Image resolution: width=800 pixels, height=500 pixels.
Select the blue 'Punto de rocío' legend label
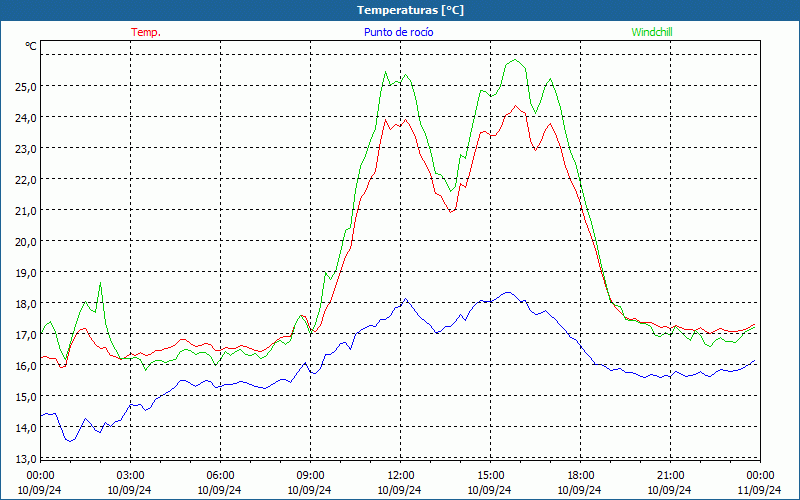tap(398, 32)
